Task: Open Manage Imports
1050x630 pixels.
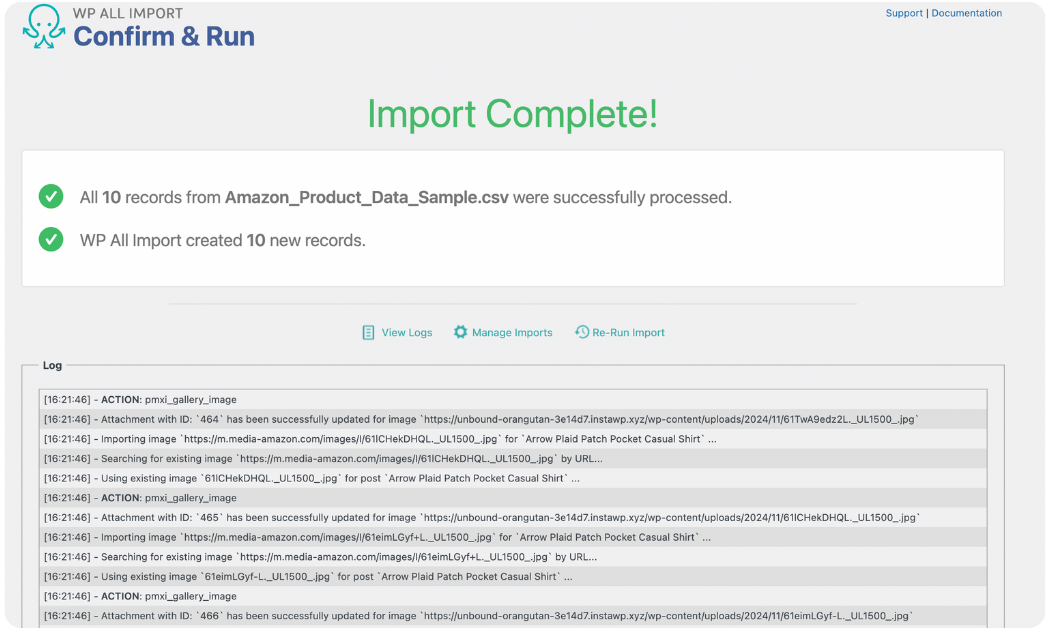Action: click(x=510, y=331)
